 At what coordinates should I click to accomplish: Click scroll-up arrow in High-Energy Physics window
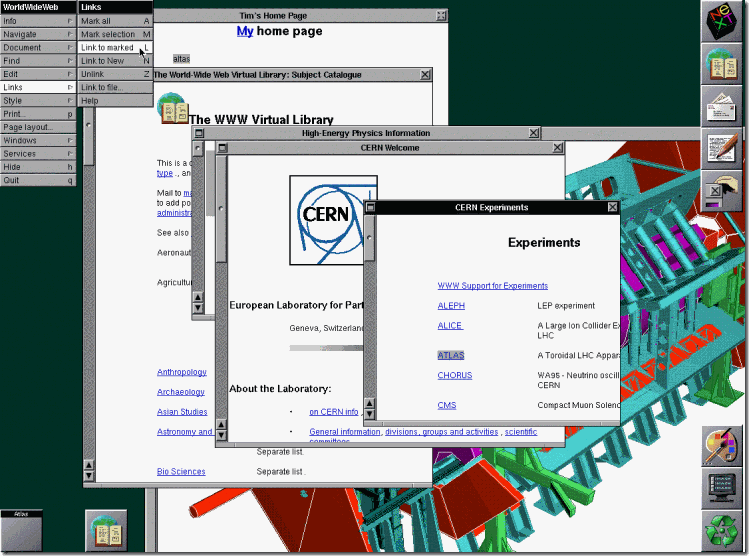198,297
